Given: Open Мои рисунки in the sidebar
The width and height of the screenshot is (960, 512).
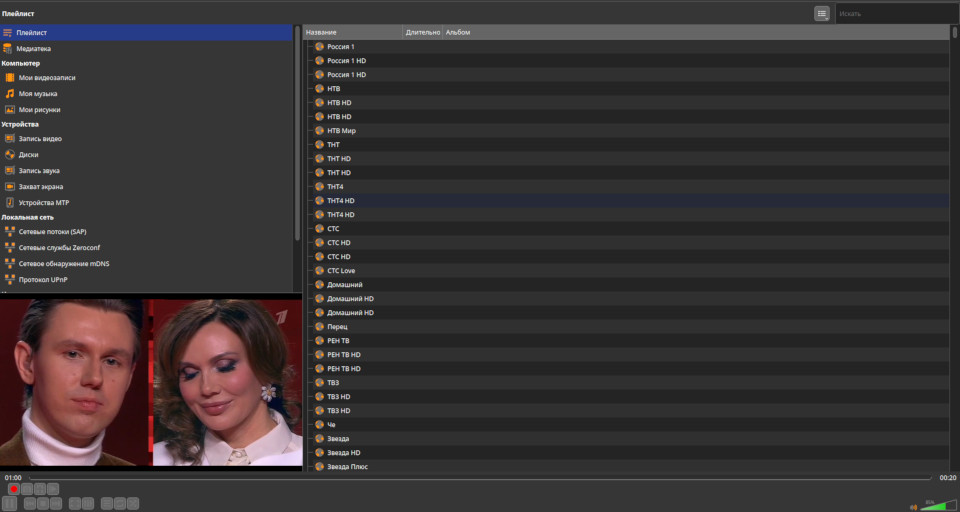Looking at the screenshot, I should point(39,109).
